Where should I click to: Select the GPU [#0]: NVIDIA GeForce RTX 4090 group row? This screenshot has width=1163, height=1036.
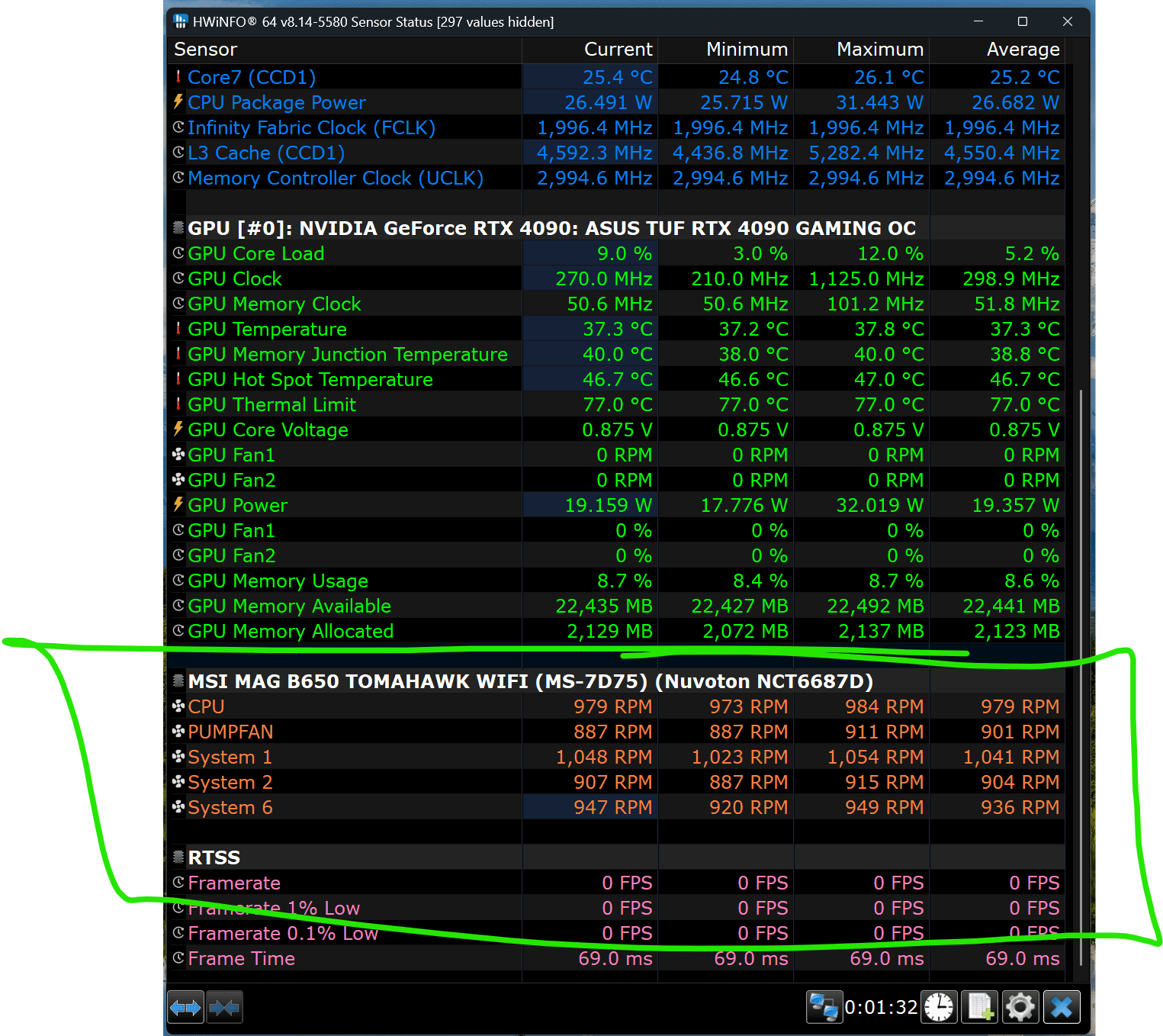(x=616, y=228)
